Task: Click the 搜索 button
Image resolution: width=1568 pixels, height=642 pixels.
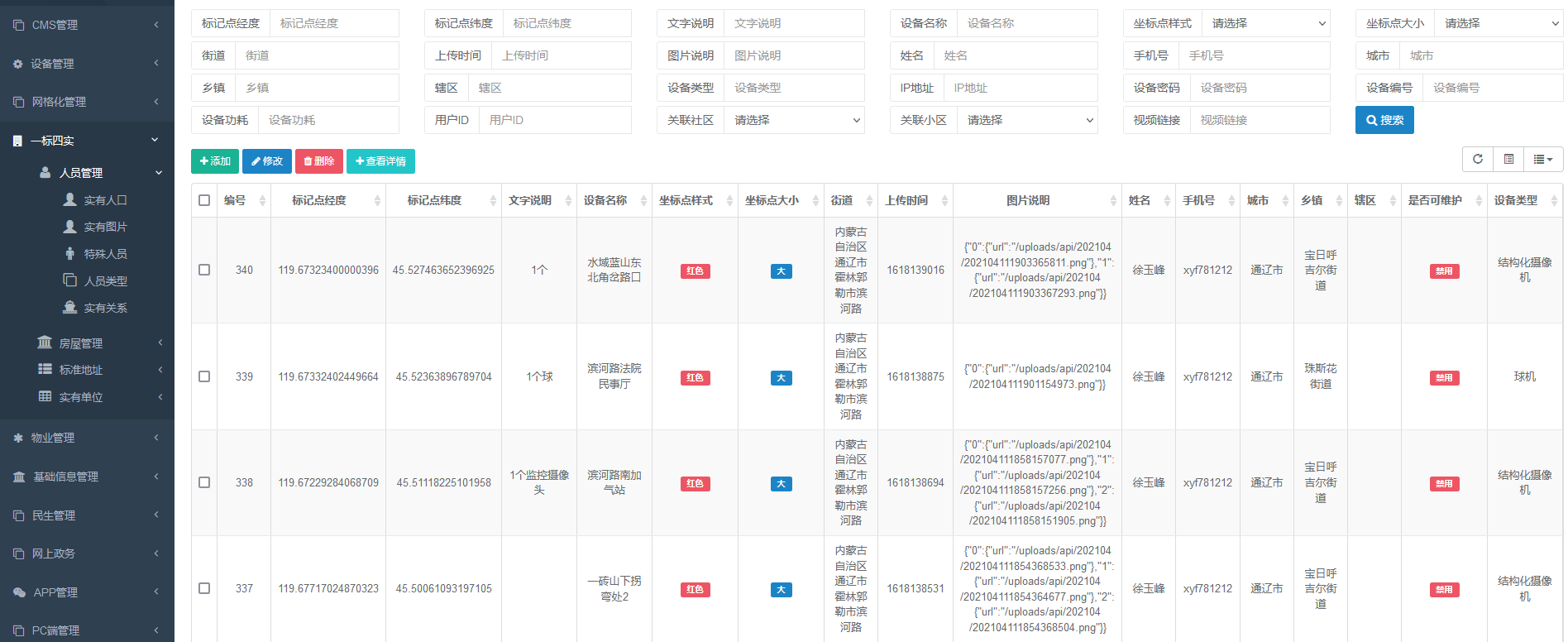Action: tap(1384, 120)
